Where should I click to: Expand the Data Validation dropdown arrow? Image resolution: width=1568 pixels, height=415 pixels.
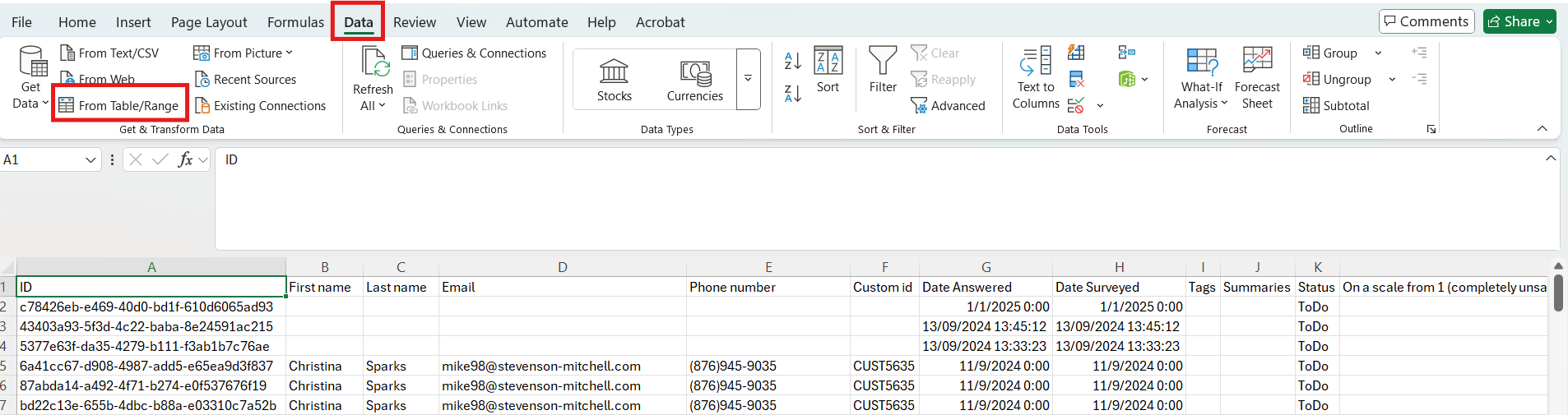(1100, 106)
